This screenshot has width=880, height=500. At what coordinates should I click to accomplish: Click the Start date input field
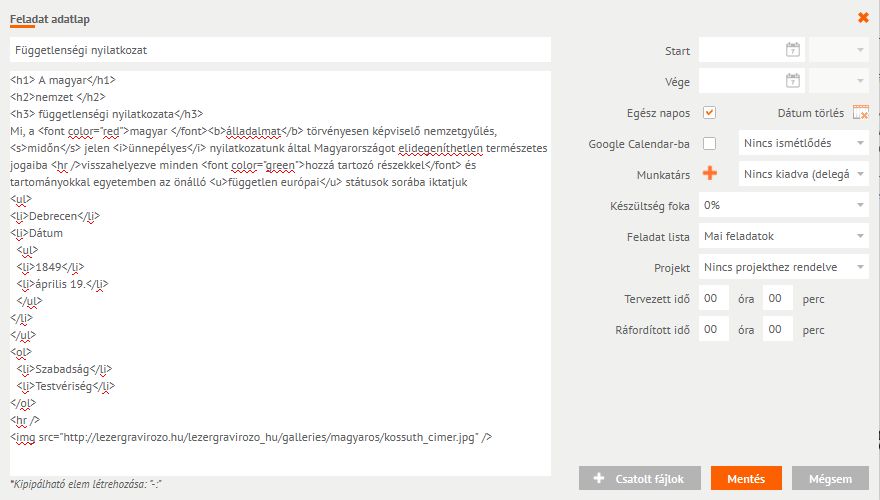751,50
